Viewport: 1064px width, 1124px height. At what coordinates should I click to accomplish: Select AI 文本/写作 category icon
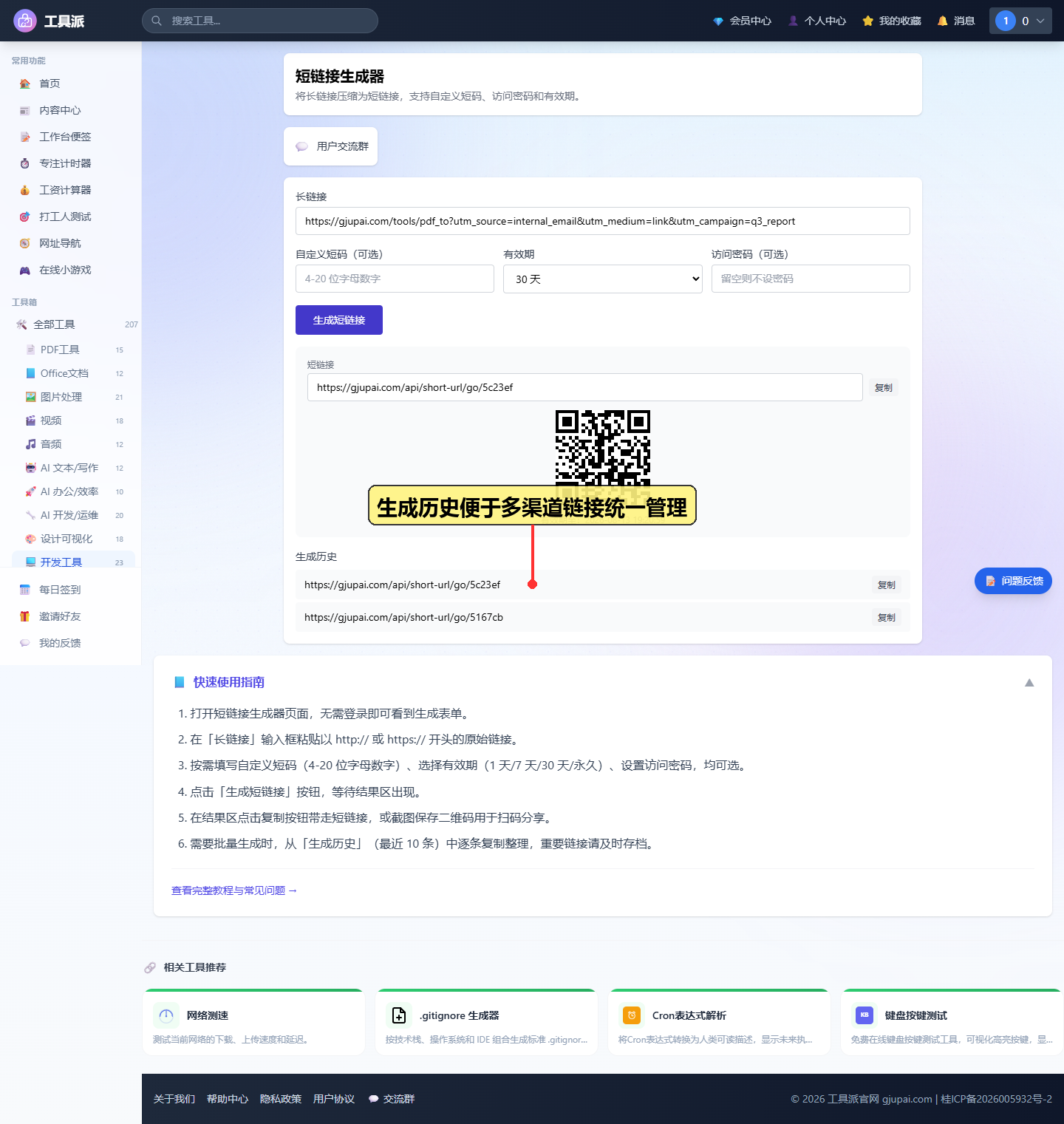[30, 468]
